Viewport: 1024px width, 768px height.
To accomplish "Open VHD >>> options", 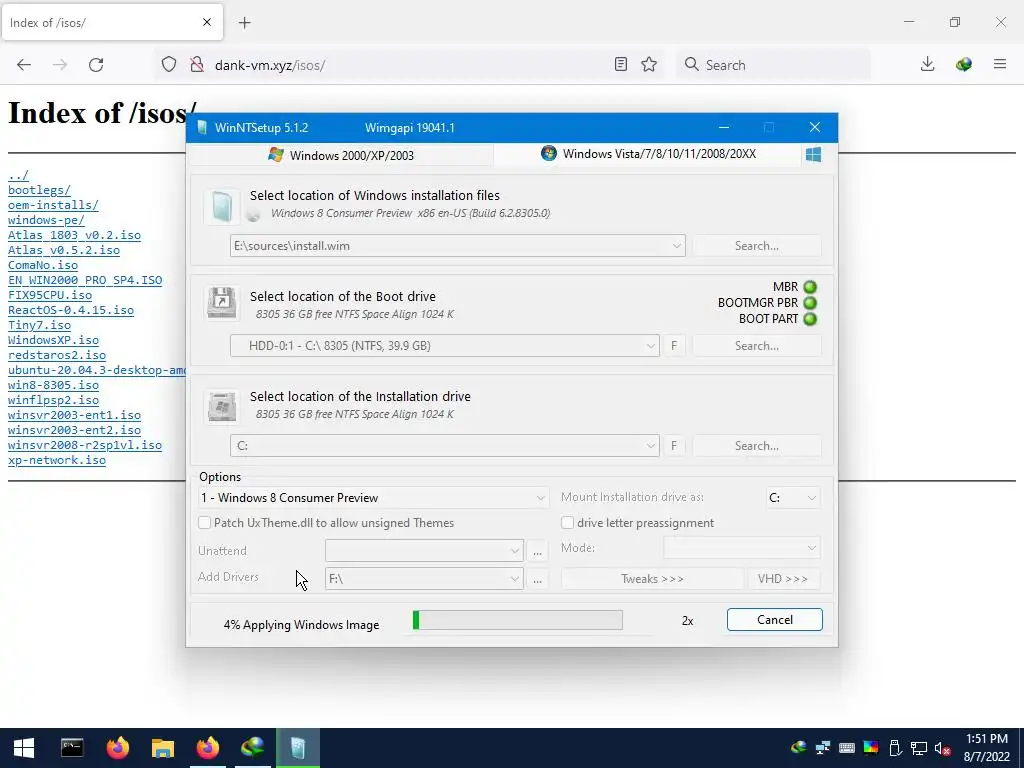I will [782, 579].
